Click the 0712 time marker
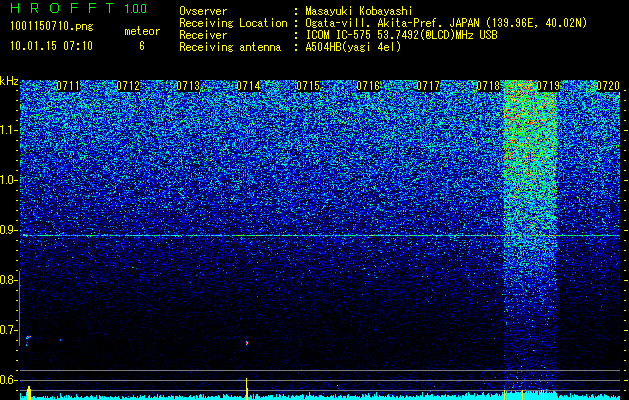Screen dimensions: 629x400 pos(128,86)
